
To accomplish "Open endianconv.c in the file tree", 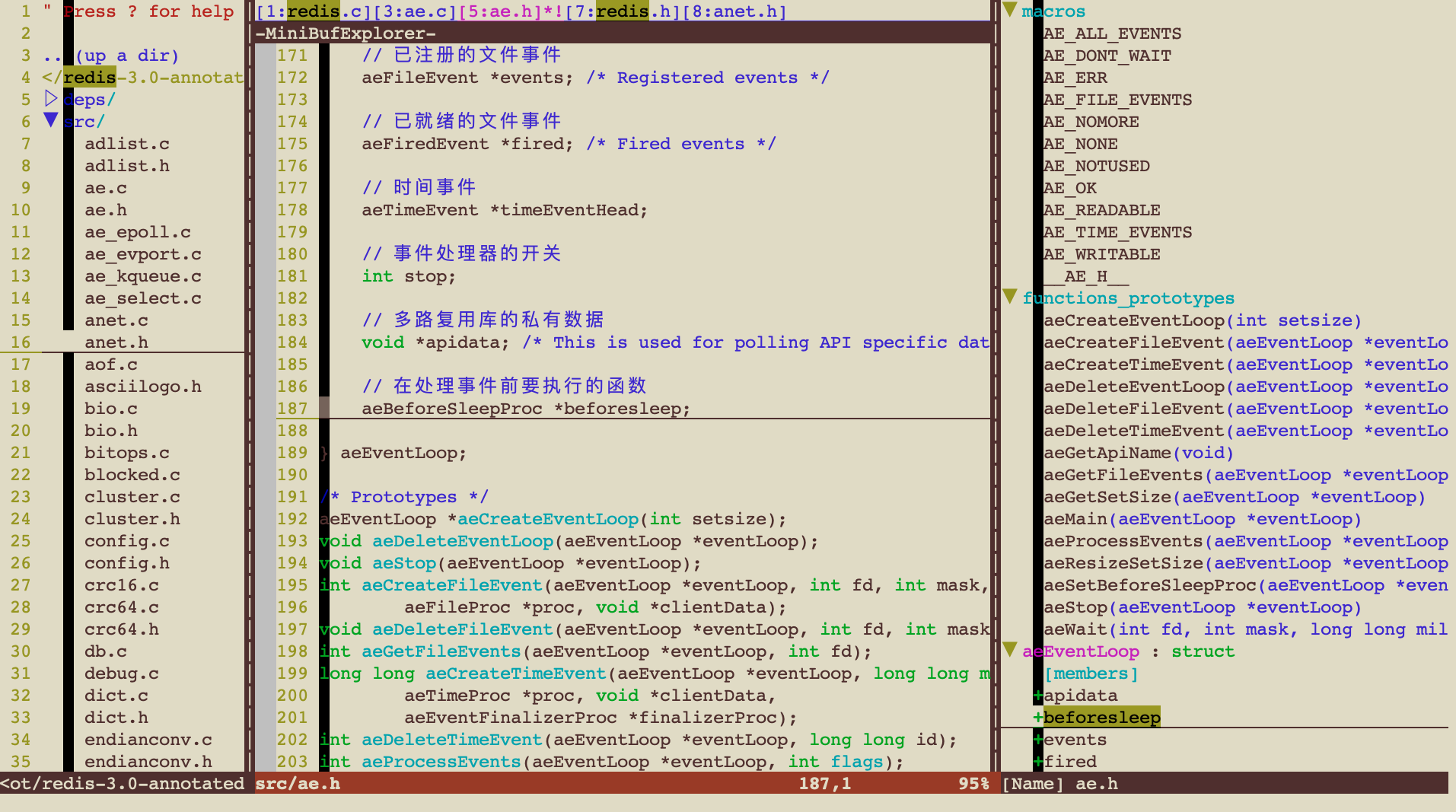I will tap(148, 740).
